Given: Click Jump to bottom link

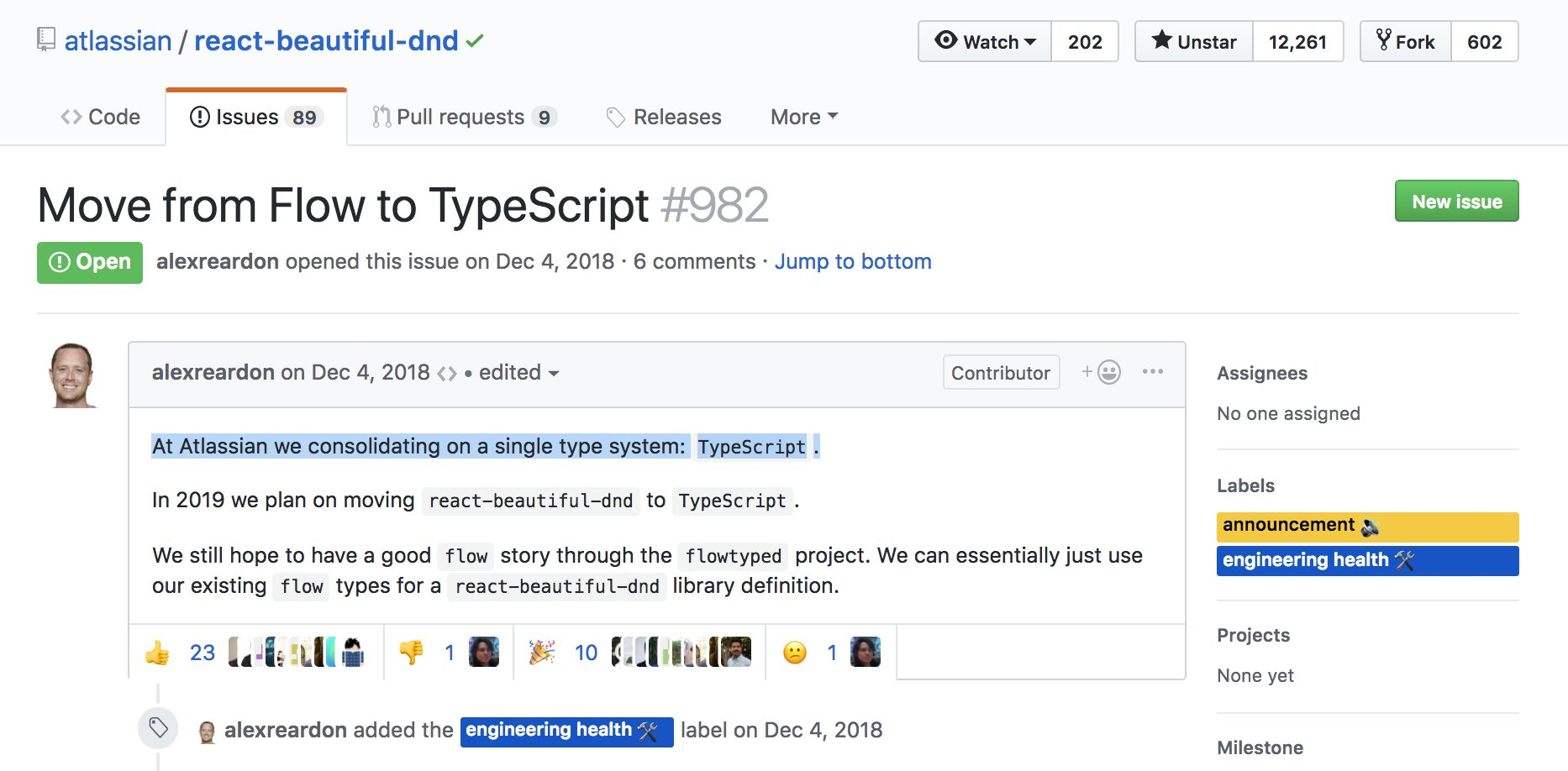Looking at the screenshot, I should point(853,261).
